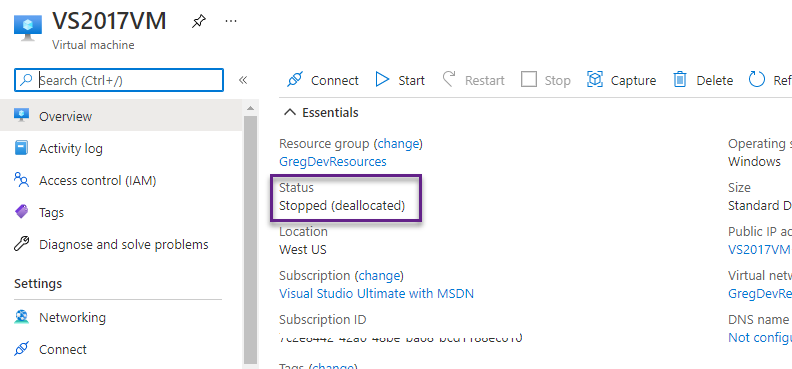Viewport: 792px width, 369px height.
Task: Click the Connect toolbar button label
Action: tap(334, 80)
